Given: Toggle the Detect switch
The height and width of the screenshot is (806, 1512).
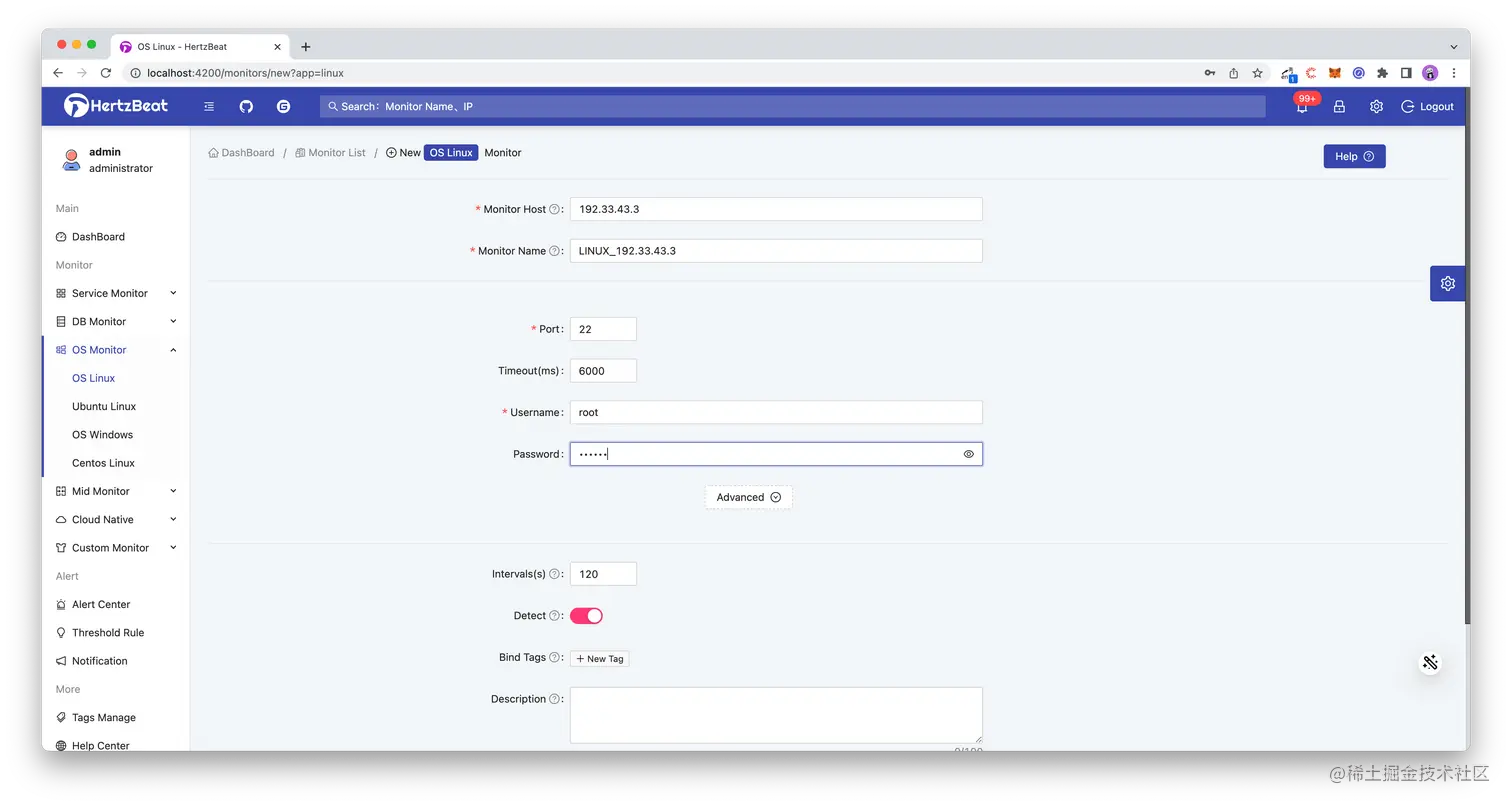Looking at the screenshot, I should pos(586,616).
